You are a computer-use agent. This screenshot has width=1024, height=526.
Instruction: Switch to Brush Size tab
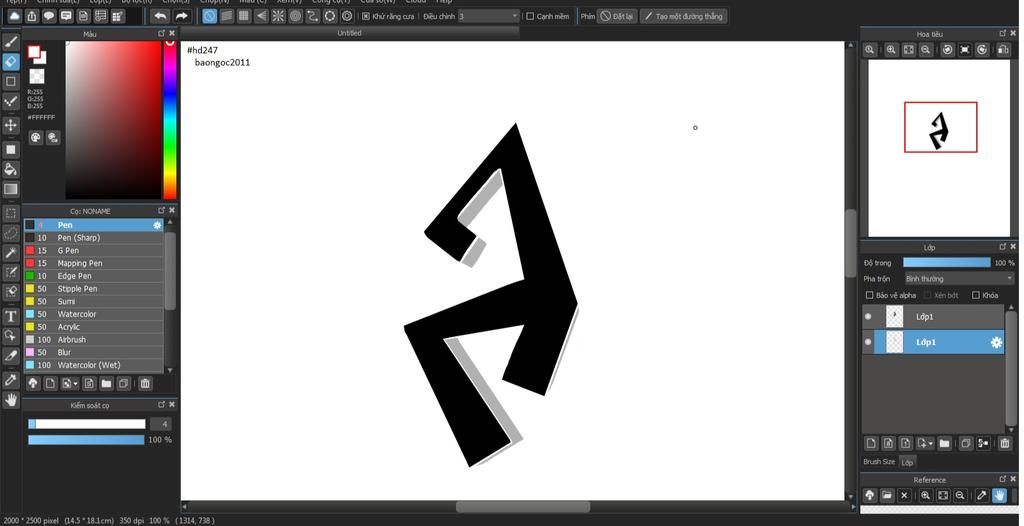(879, 462)
